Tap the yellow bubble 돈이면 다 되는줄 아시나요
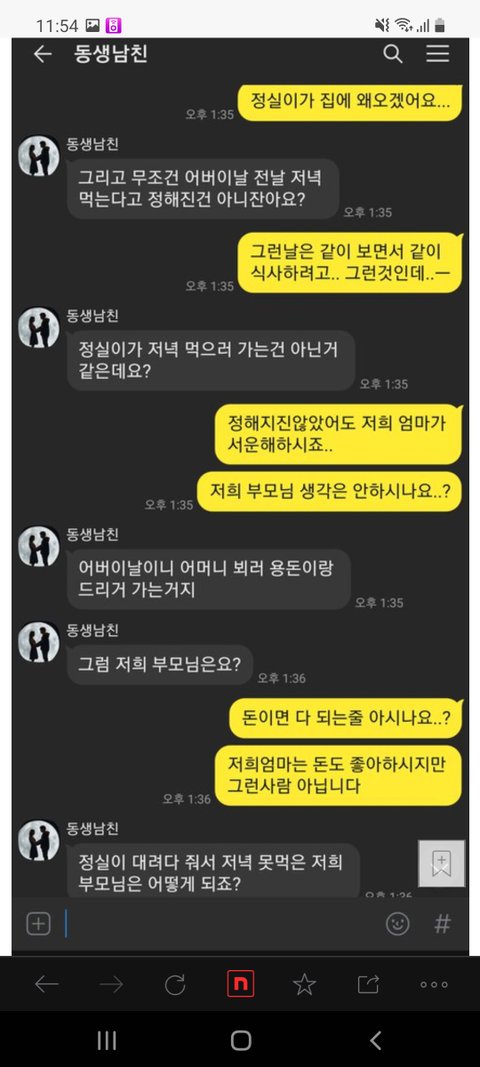 346,718
